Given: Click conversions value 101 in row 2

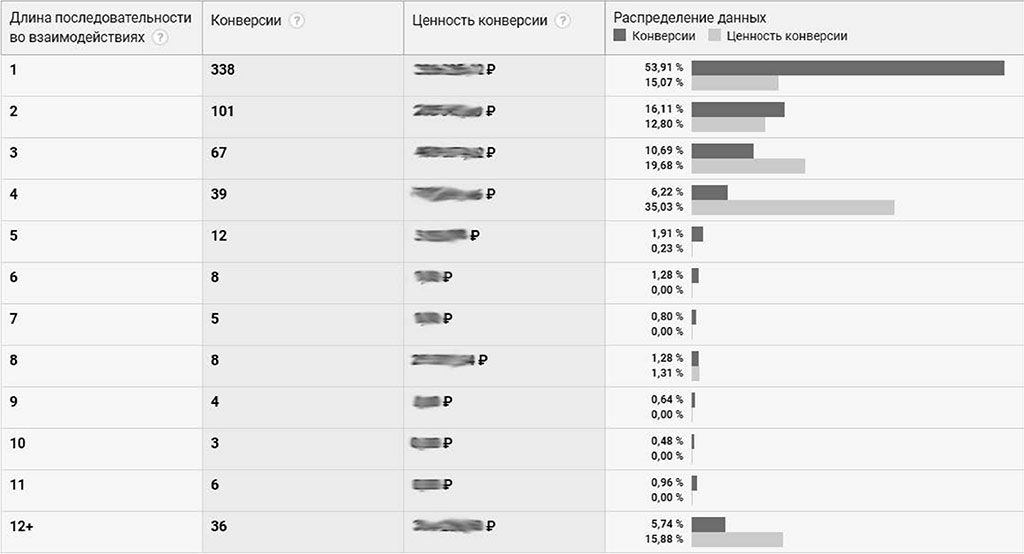Looking at the screenshot, I should click(x=222, y=112).
